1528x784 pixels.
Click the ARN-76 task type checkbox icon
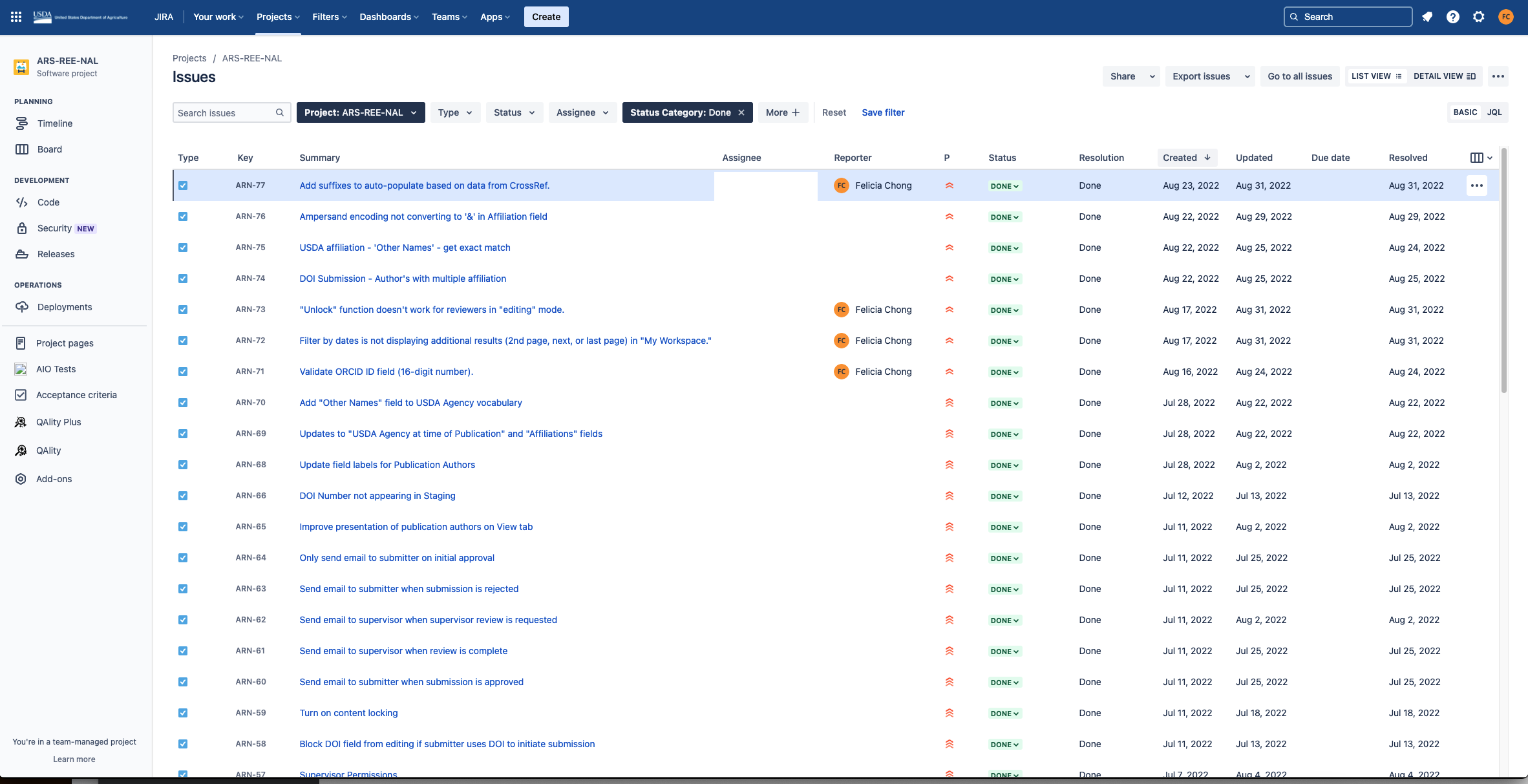pyautogui.click(x=183, y=217)
